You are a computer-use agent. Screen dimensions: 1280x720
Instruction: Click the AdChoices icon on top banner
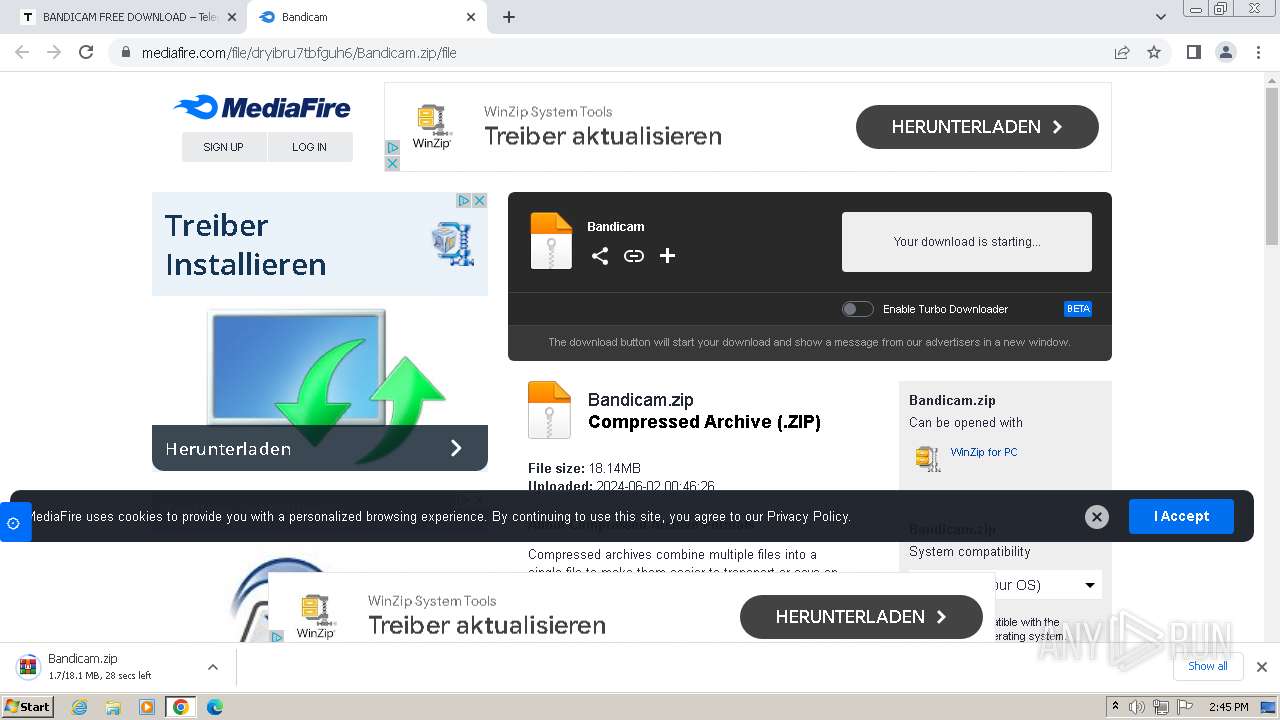[392, 148]
